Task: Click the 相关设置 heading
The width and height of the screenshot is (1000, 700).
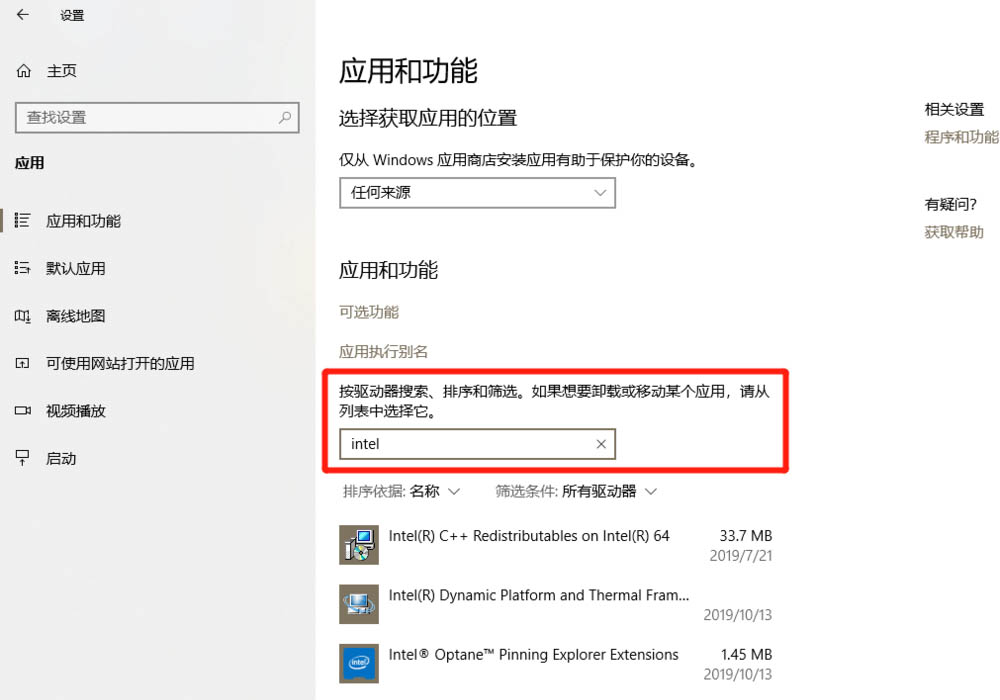Action: 954,109
